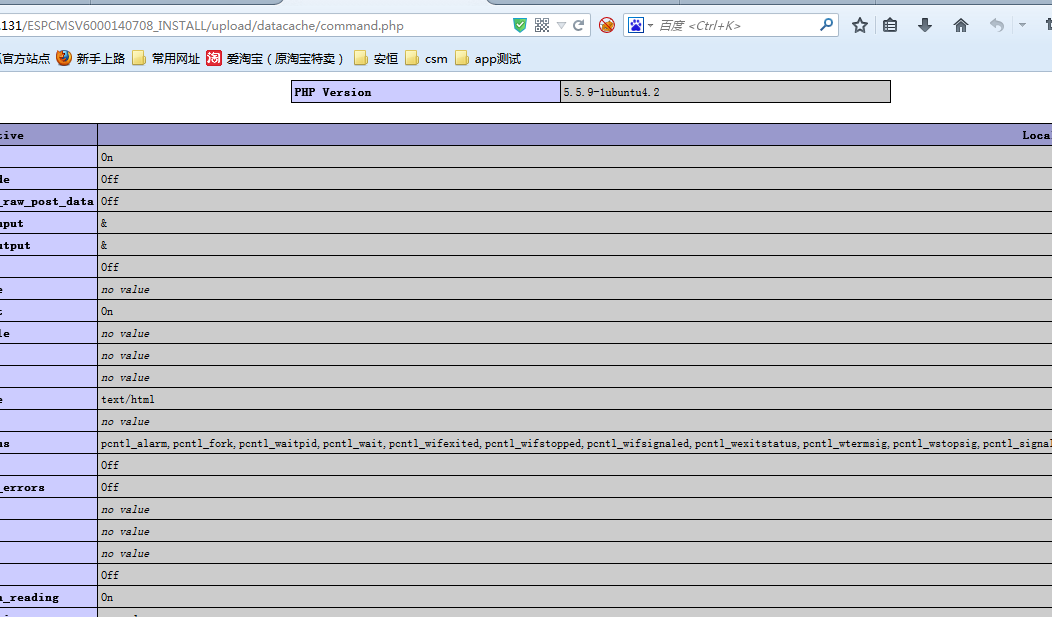Click the green shield security icon in address bar

click(x=520, y=25)
